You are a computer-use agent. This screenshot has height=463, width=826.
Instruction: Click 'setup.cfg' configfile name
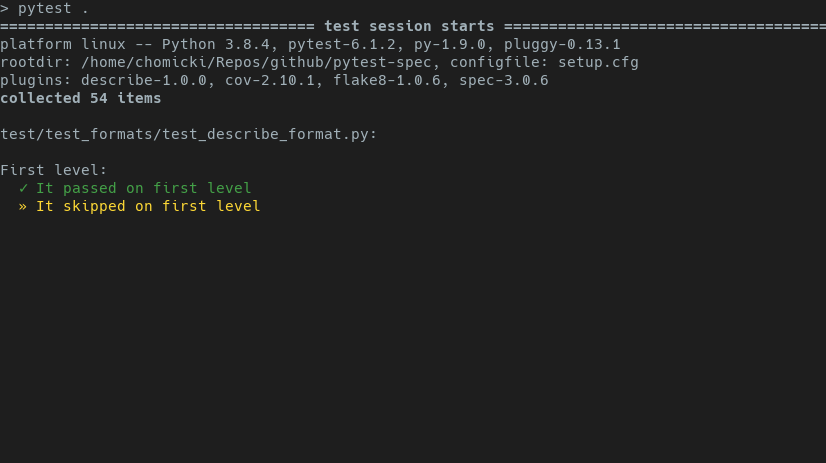tap(598, 62)
